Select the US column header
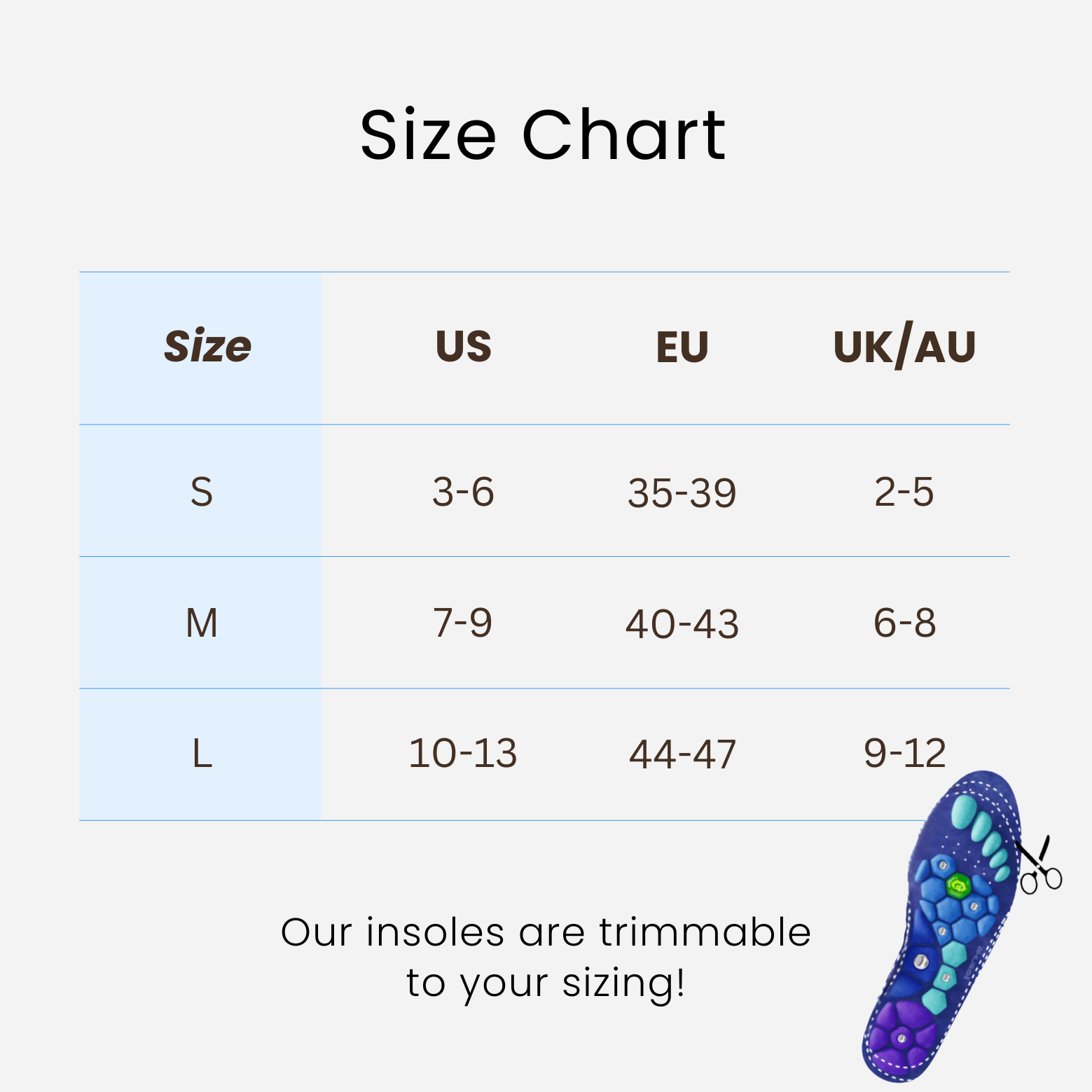Screen dimensions: 1092x1092 point(463,346)
